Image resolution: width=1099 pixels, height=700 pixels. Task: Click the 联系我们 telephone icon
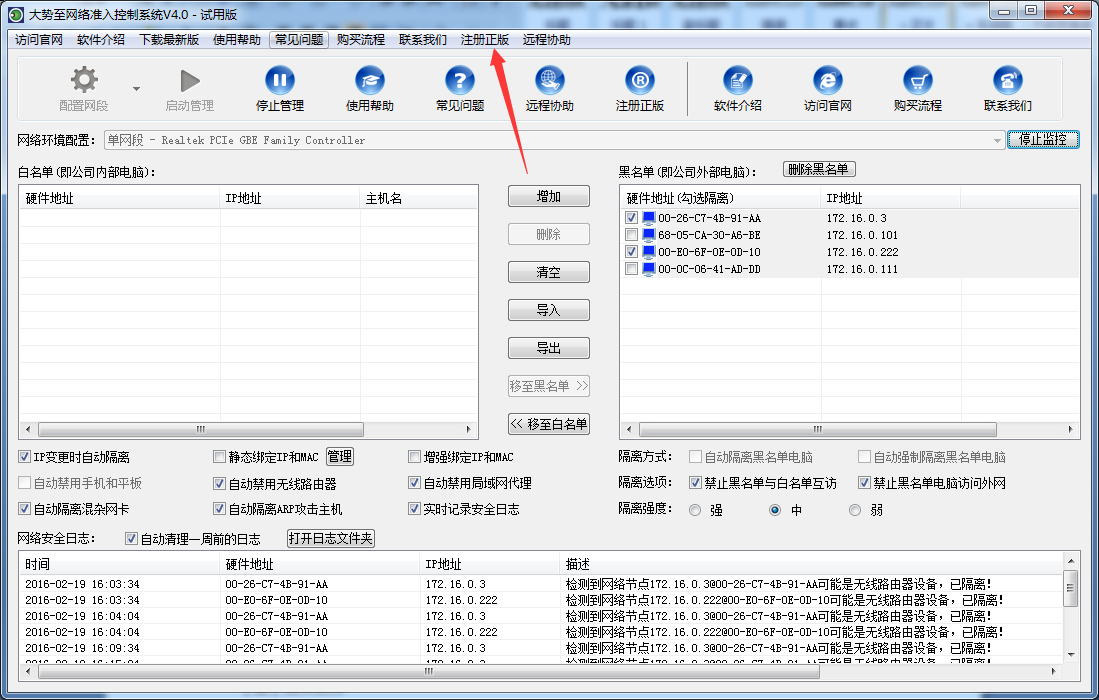(x=1007, y=80)
